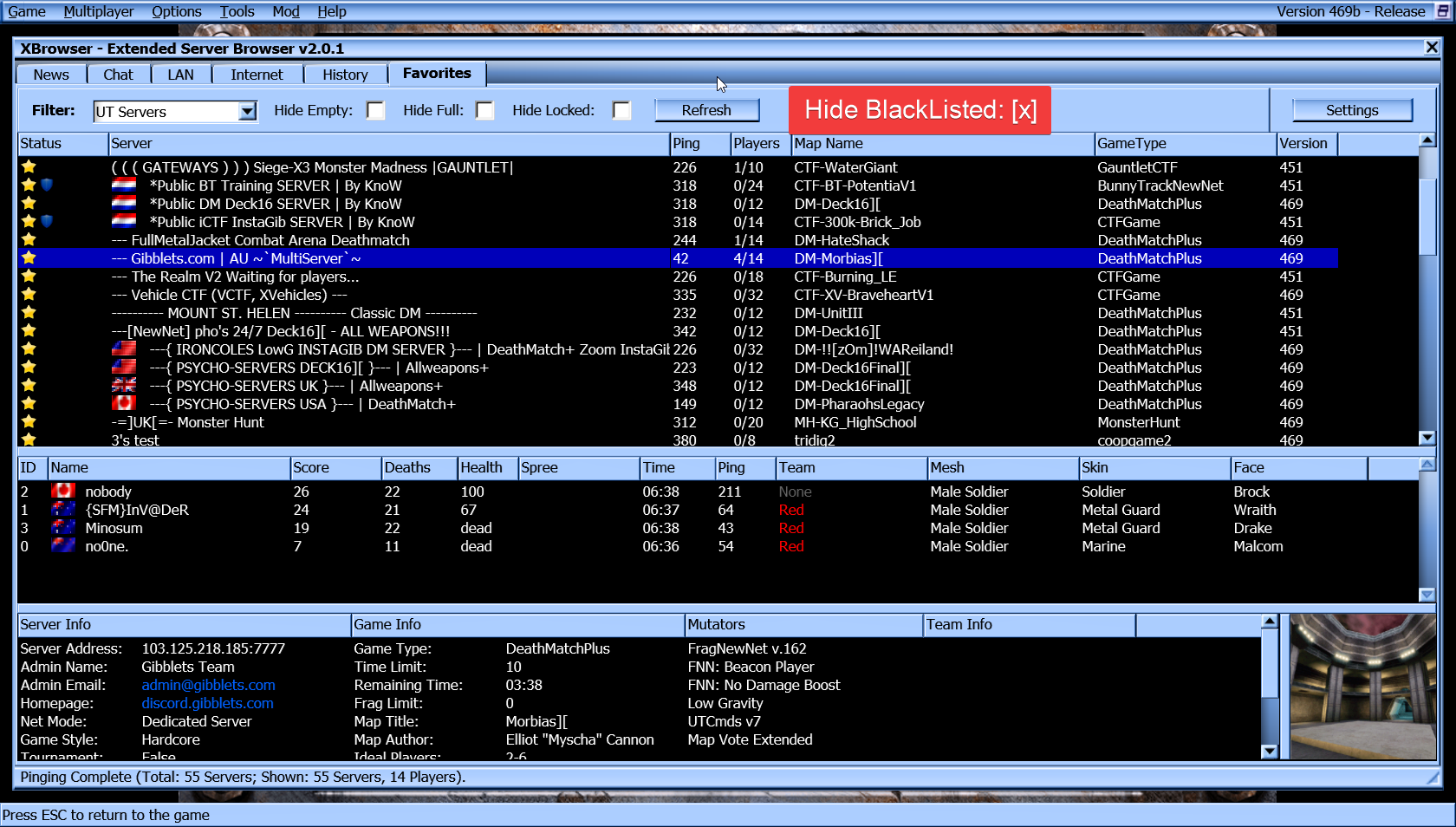Click favorite star of Vehicle CTF server

tap(29, 294)
